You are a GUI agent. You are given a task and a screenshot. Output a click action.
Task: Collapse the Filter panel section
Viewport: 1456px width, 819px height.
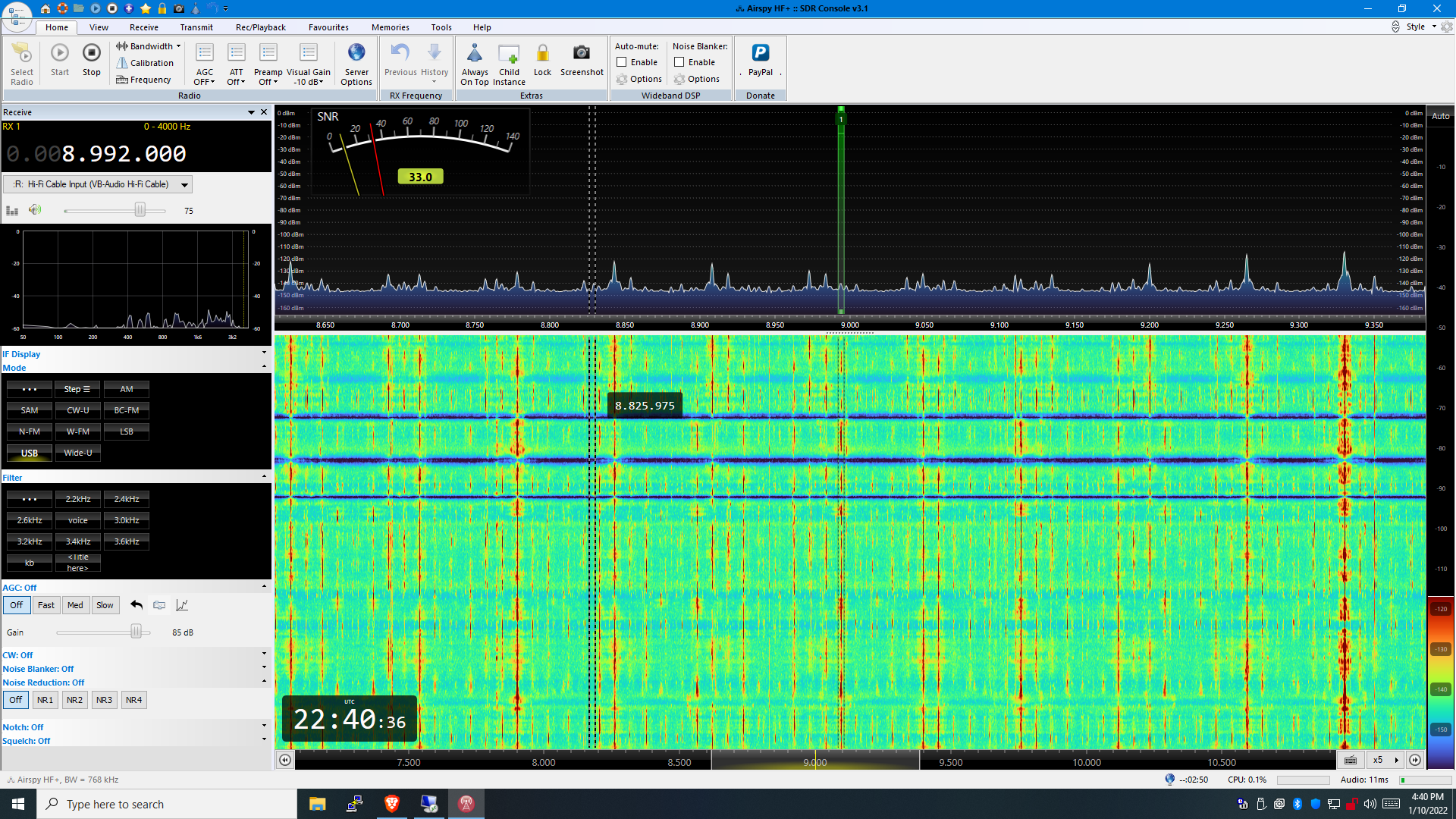click(x=264, y=477)
